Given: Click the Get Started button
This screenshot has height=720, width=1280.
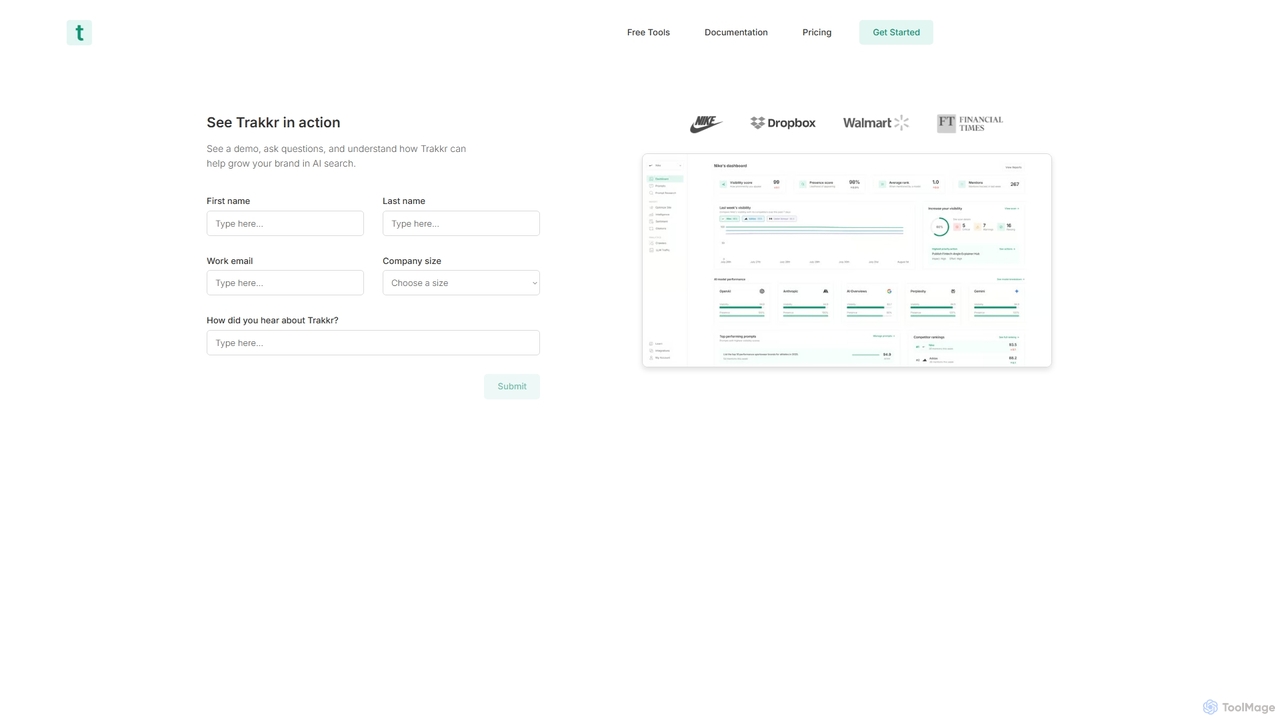Looking at the screenshot, I should (x=896, y=32).
